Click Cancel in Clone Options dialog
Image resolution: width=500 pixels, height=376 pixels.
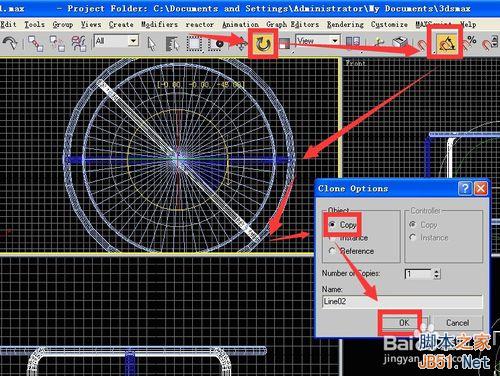point(457,323)
